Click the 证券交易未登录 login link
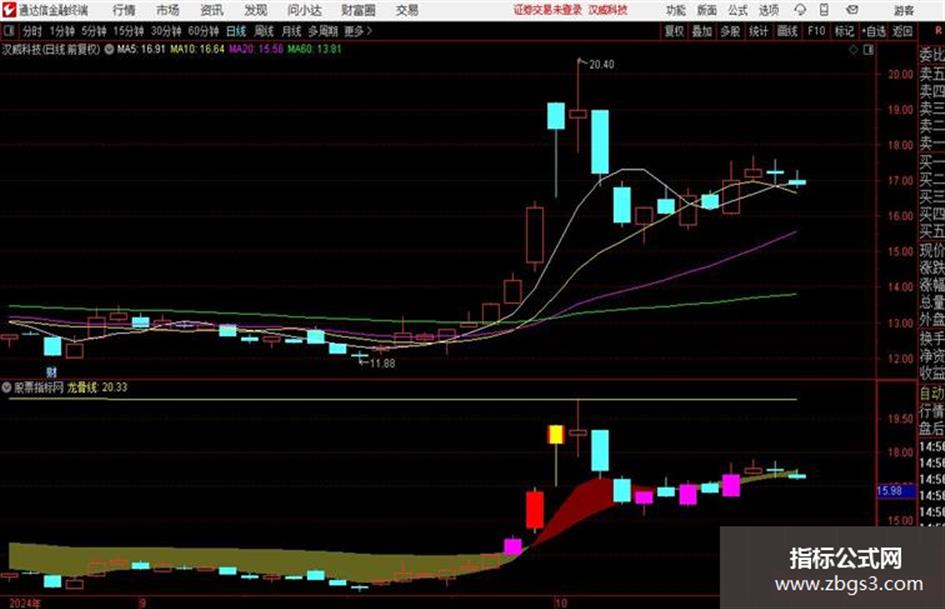 pos(547,10)
